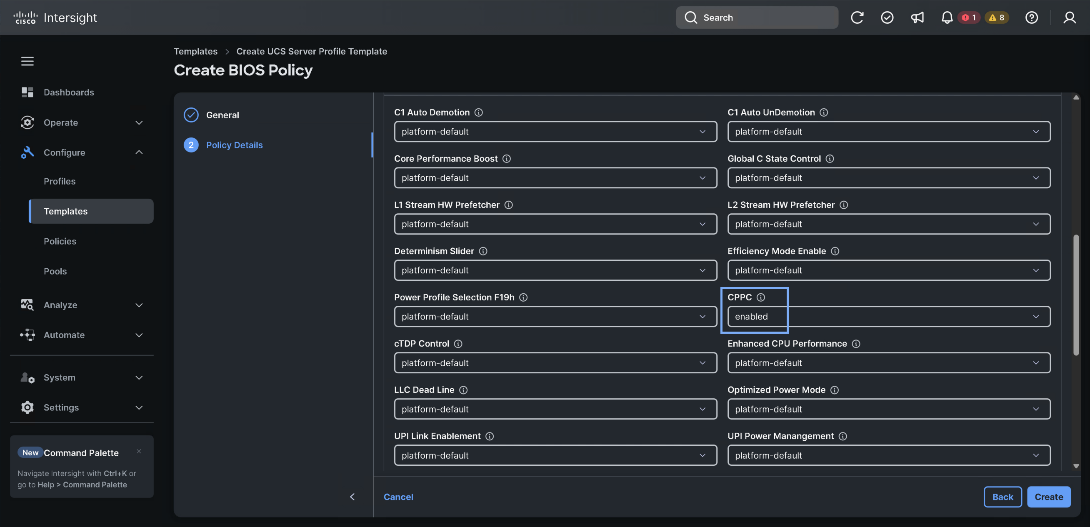Viewport: 1090px width, 527px height.
Task: Open CPPC dropdown set to enabled
Action: [889, 316]
